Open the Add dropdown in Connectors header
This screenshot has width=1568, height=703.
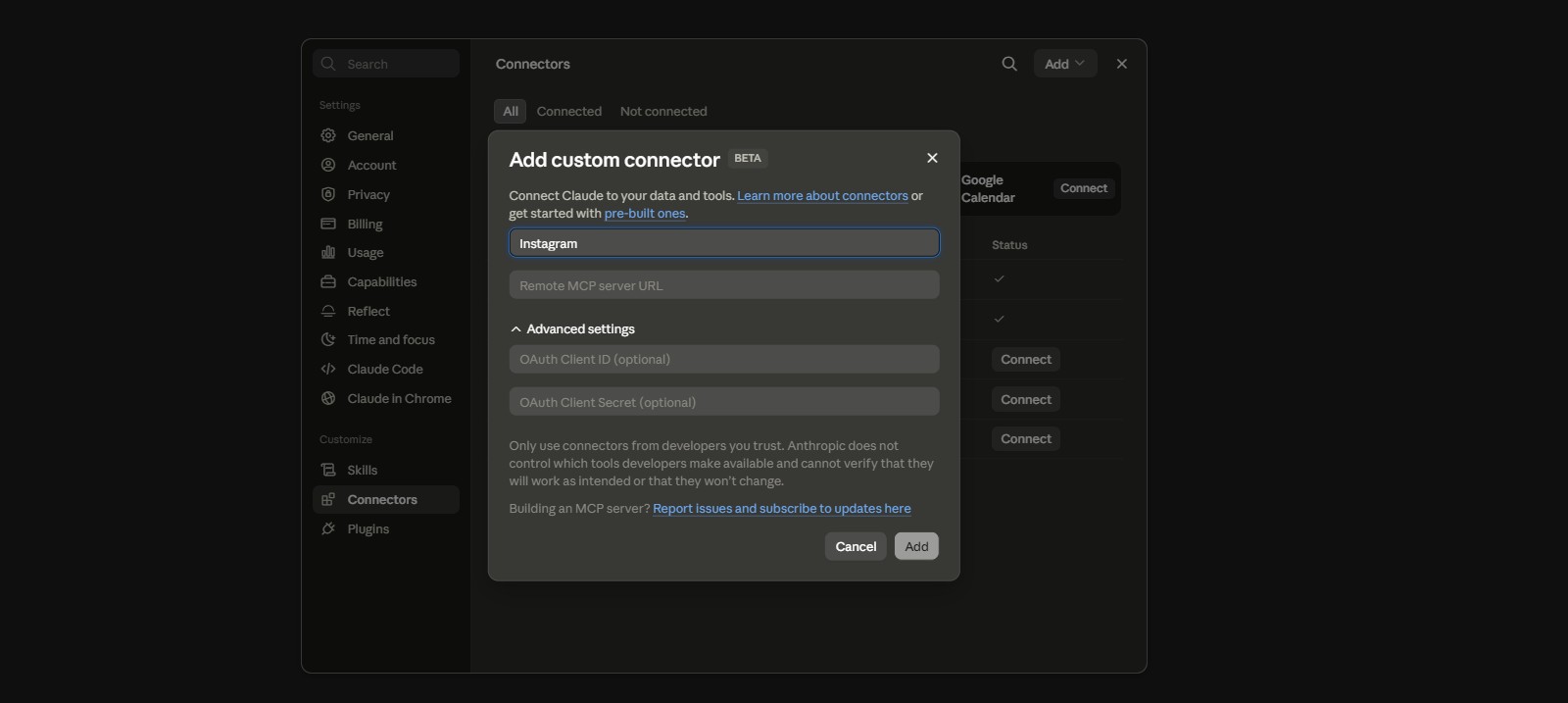(x=1065, y=64)
